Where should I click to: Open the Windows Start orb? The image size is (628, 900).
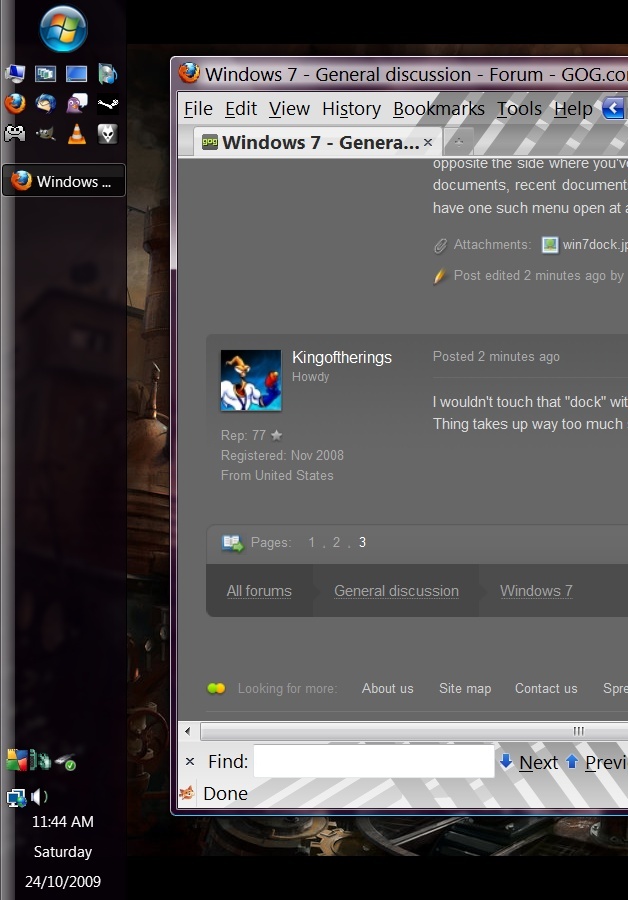(64, 29)
